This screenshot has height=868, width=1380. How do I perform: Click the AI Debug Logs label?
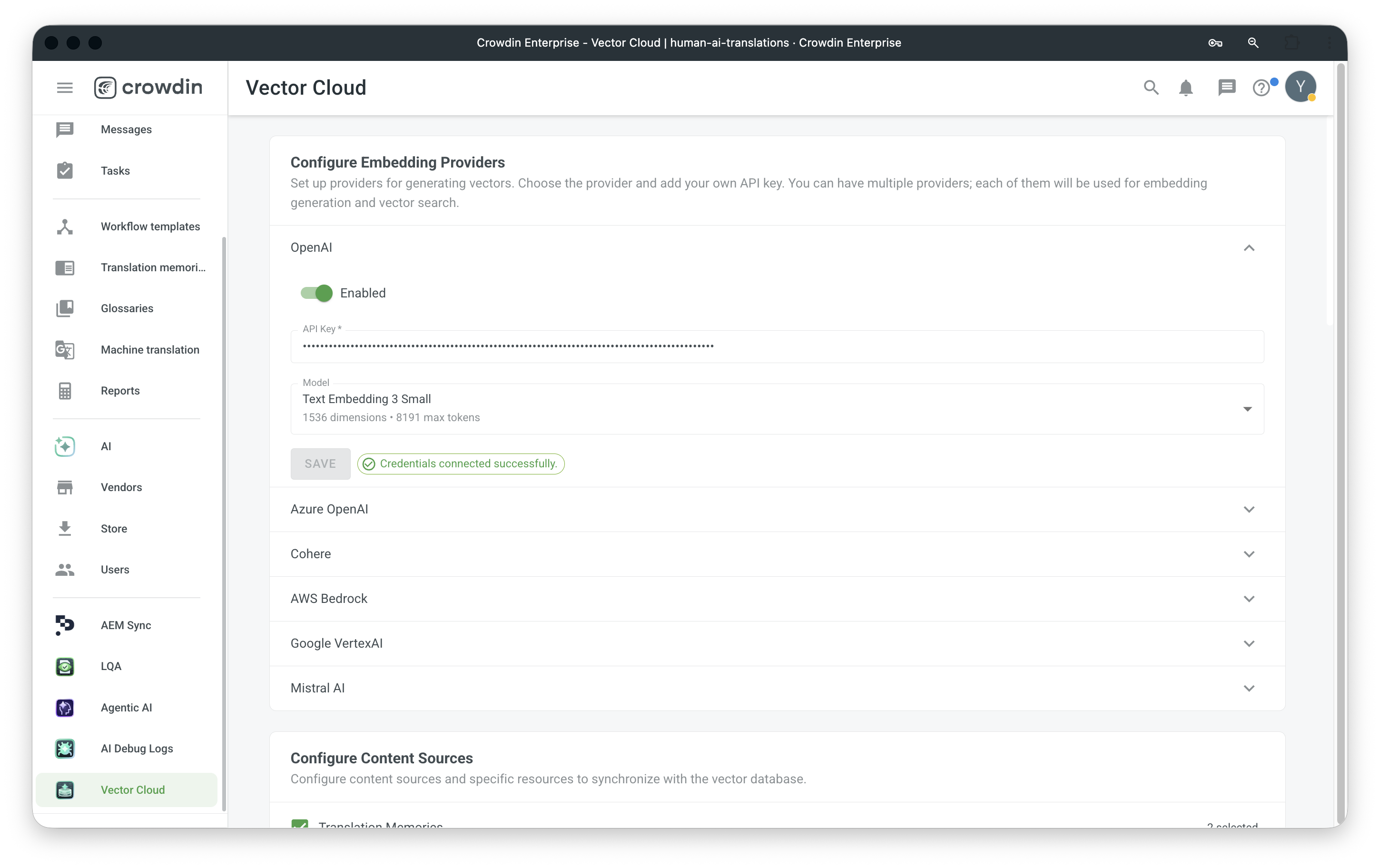click(x=137, y=749)
